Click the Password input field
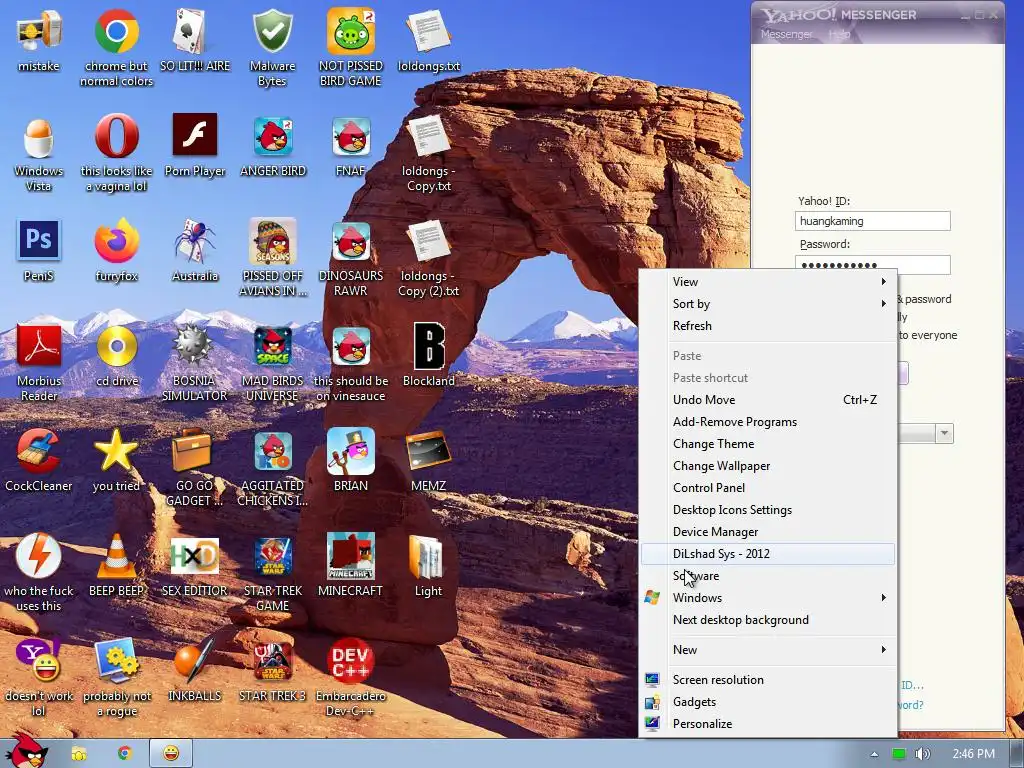1024x768 pixels. point(872,264)
